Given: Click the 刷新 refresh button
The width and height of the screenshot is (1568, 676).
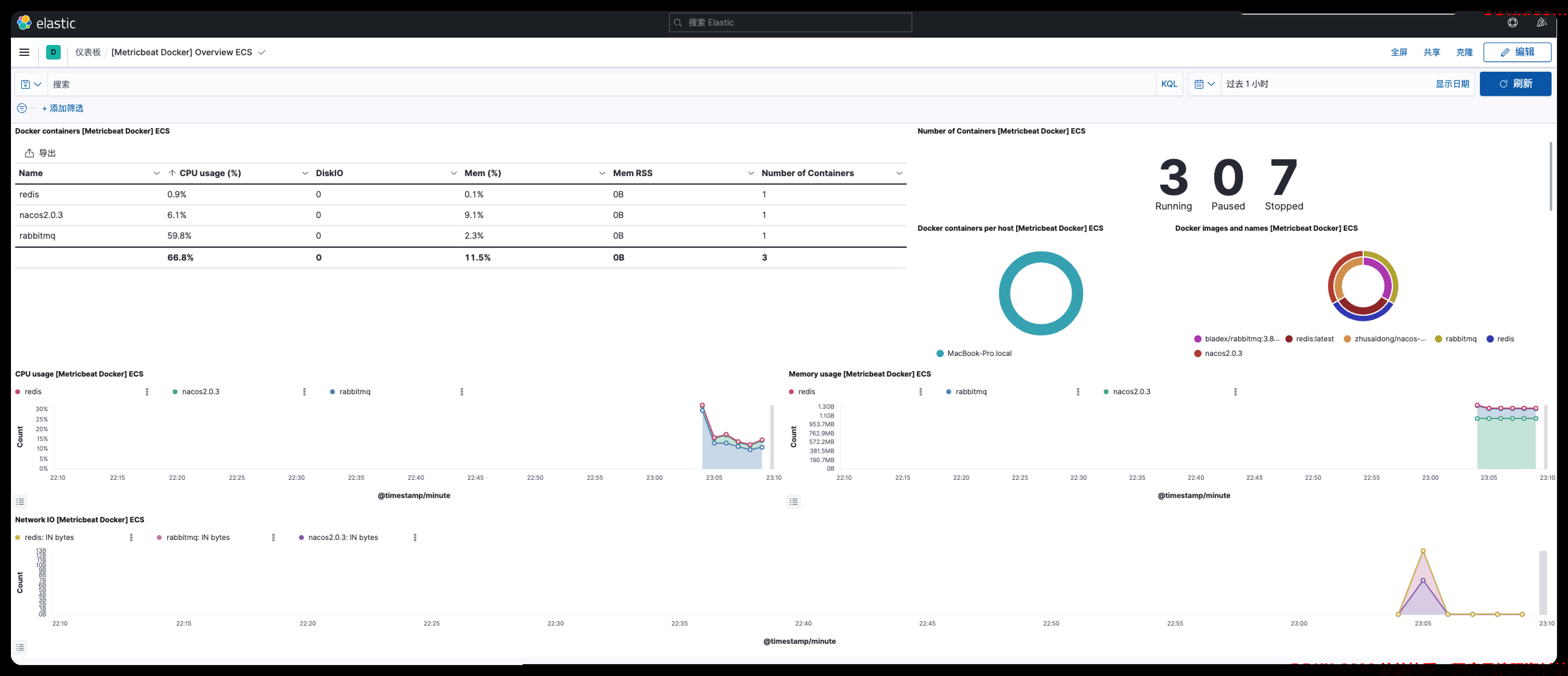Looking at the screenshot, I should pos(1515,83).
